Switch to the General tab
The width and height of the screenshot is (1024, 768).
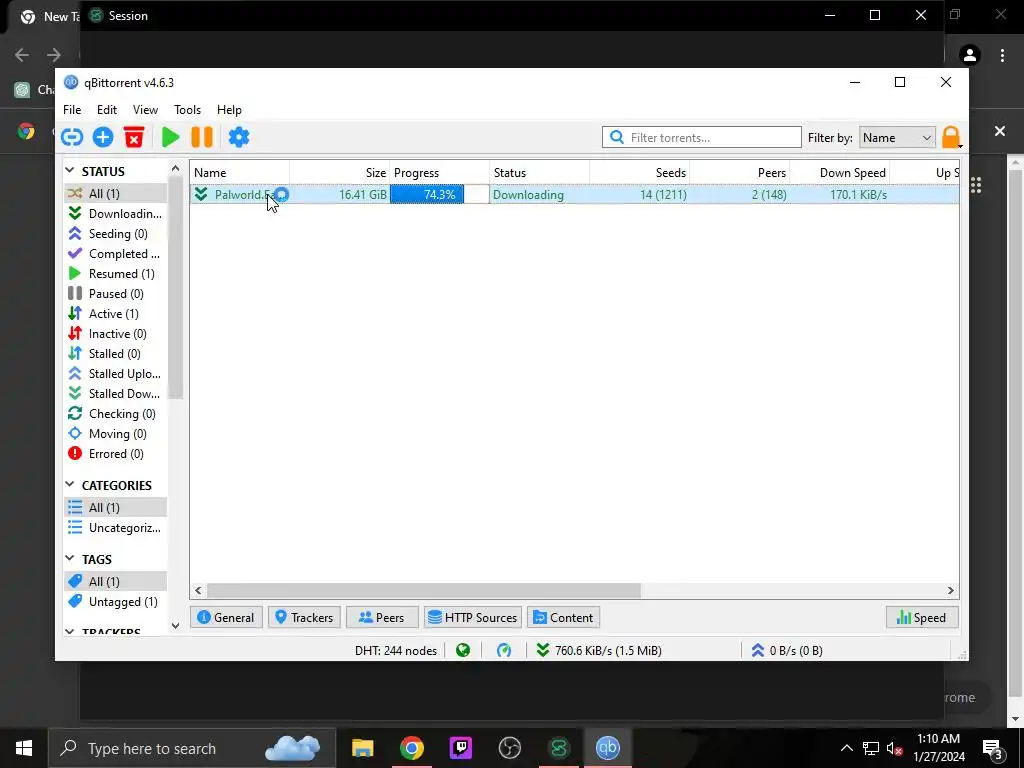226,618
